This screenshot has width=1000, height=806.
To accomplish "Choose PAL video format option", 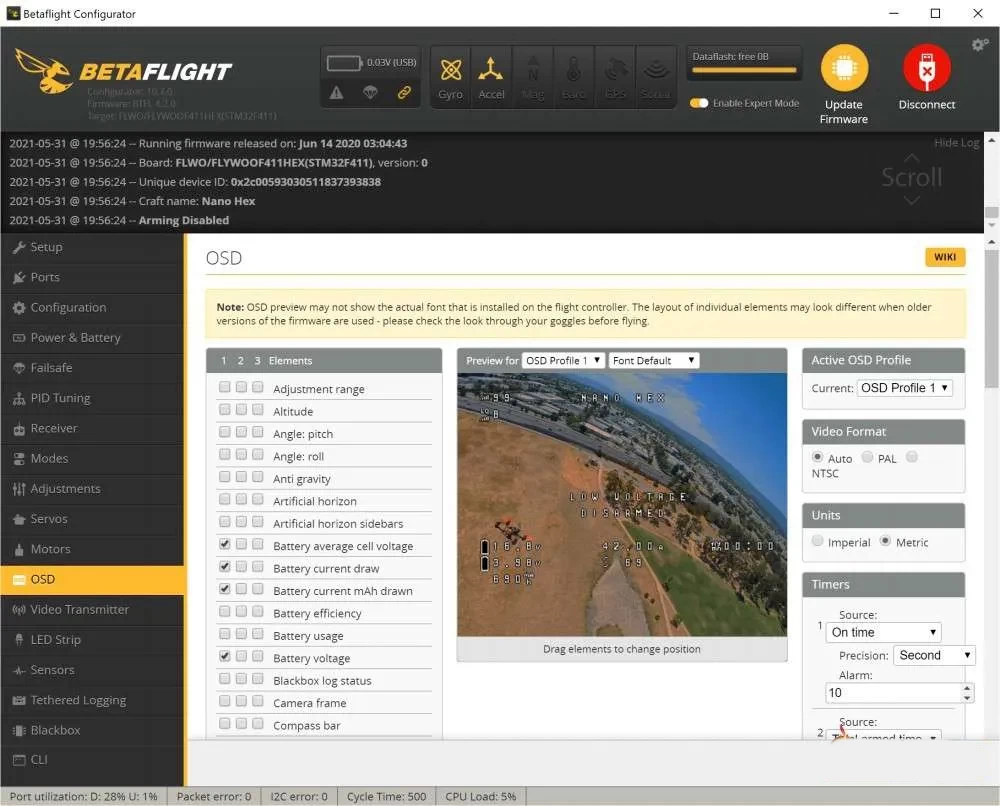I will click(x=866, y=457).
